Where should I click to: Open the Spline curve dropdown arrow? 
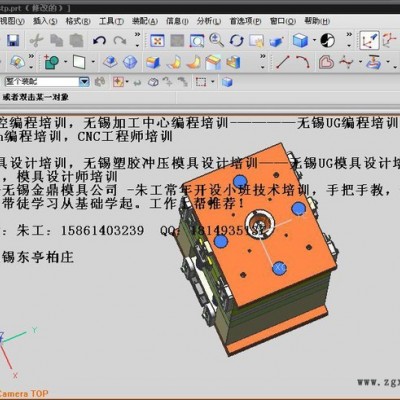(360, 62)
